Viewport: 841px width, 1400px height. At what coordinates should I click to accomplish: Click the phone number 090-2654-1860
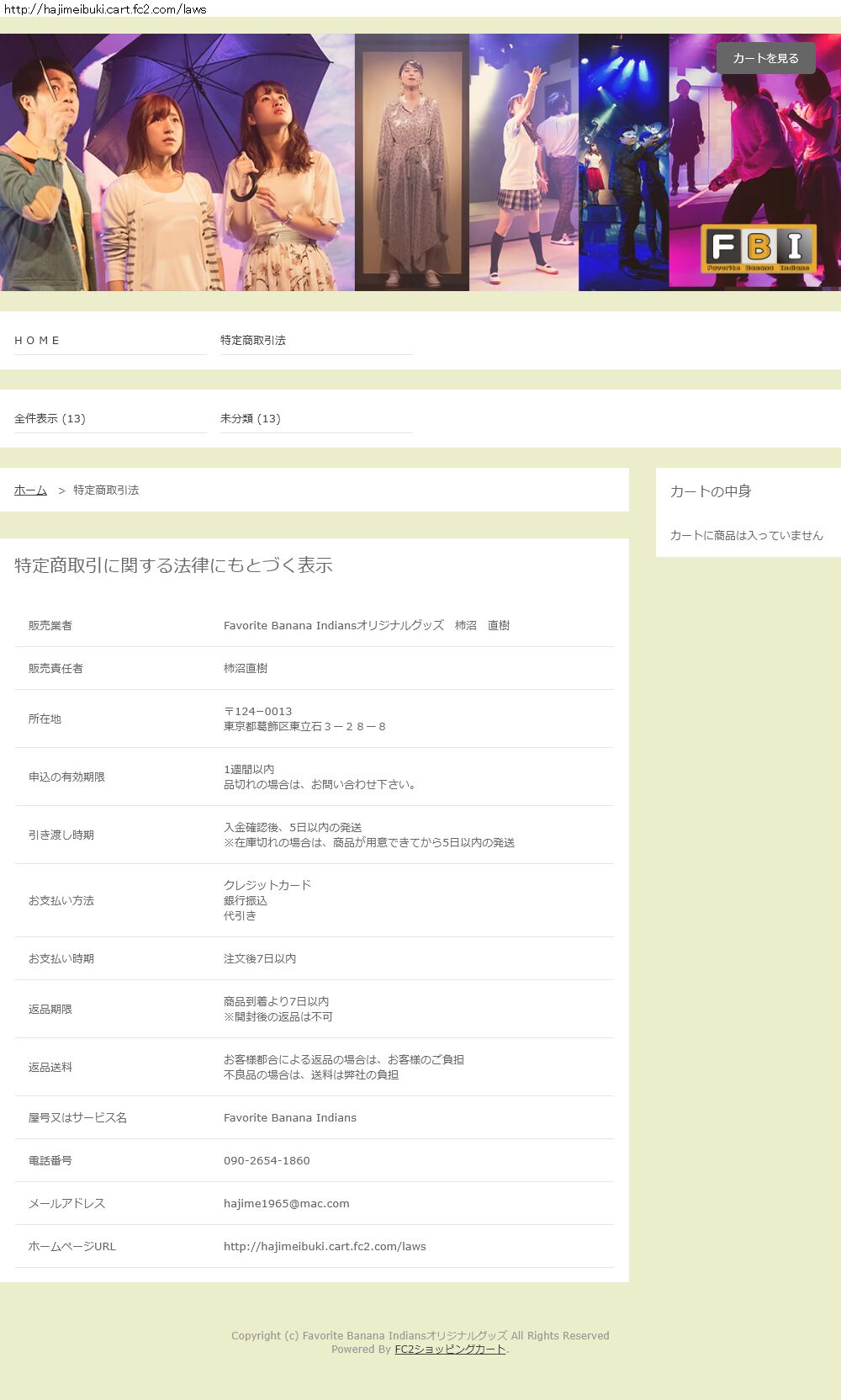[267, 1160]
